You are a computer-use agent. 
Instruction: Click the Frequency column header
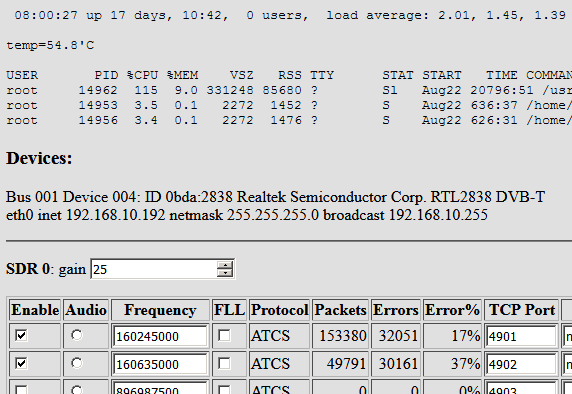point(160,310)
